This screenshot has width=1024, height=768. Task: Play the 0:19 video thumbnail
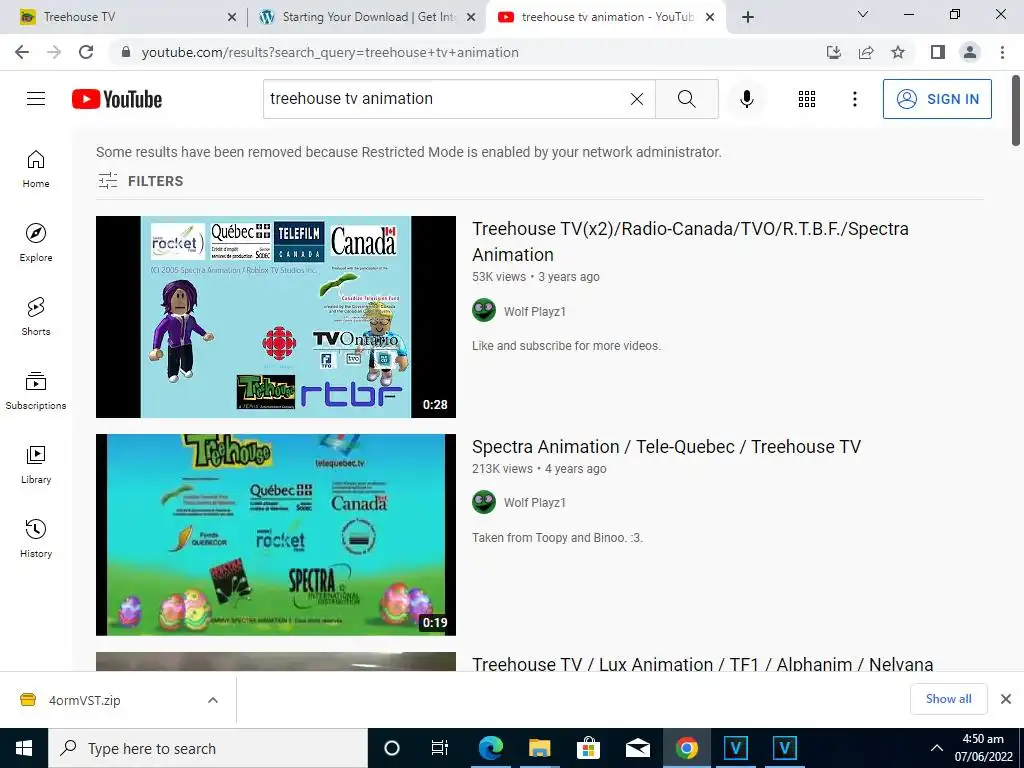click(x=276, y=535)
